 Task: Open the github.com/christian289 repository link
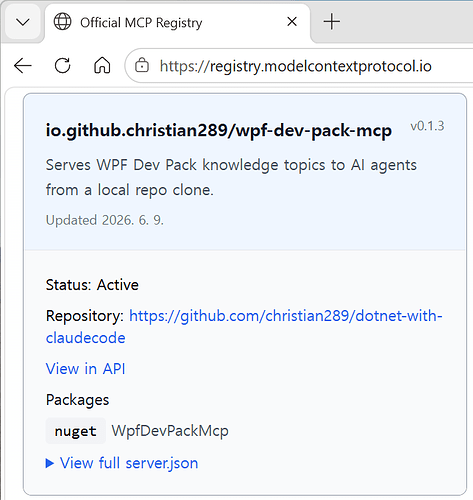244,327
